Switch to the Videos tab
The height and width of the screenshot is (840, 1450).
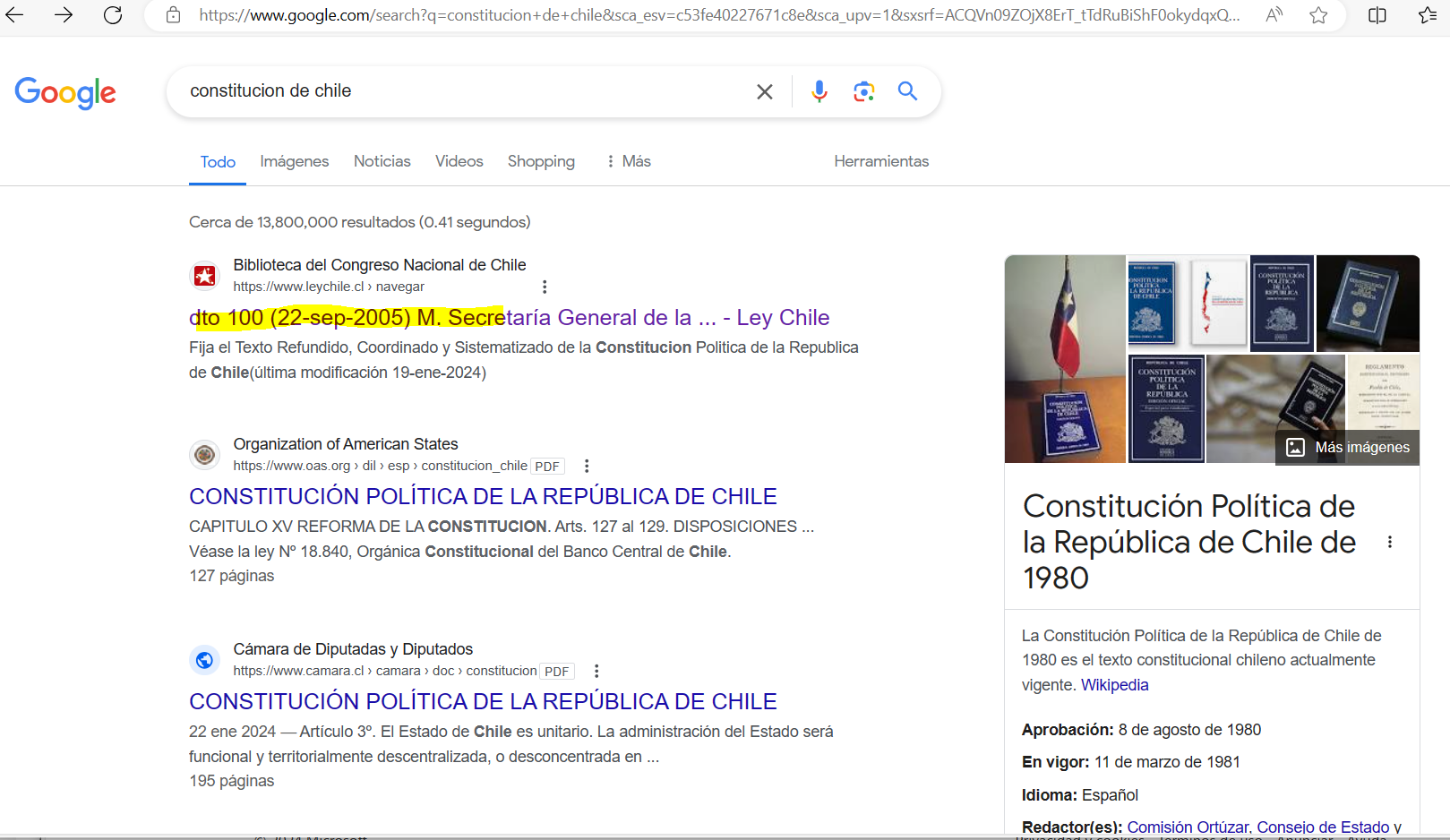pyautogui.click(x=459, y=161)
